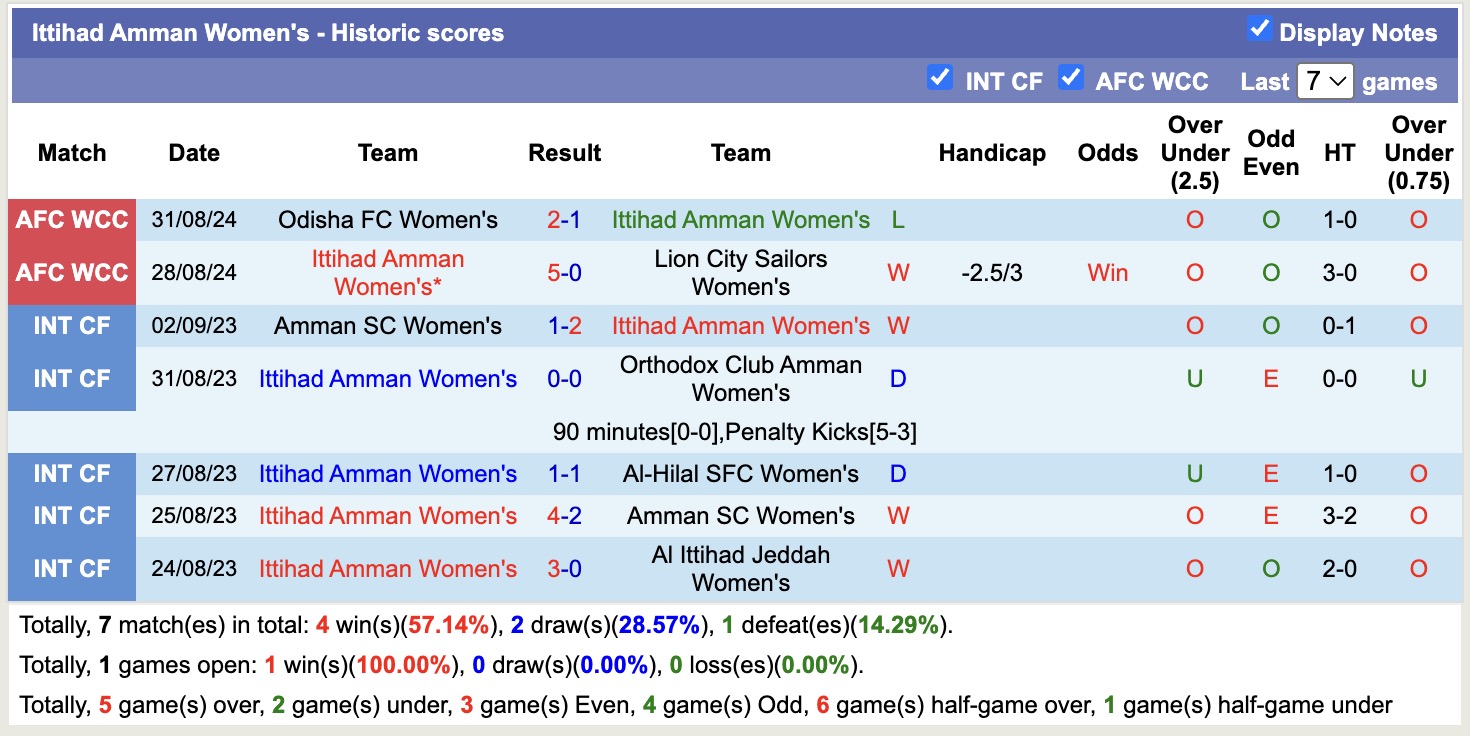Select the INT CF badge on 02/09/23 row
Screen dimensions: 1470x736
click(x=71, y=325)
